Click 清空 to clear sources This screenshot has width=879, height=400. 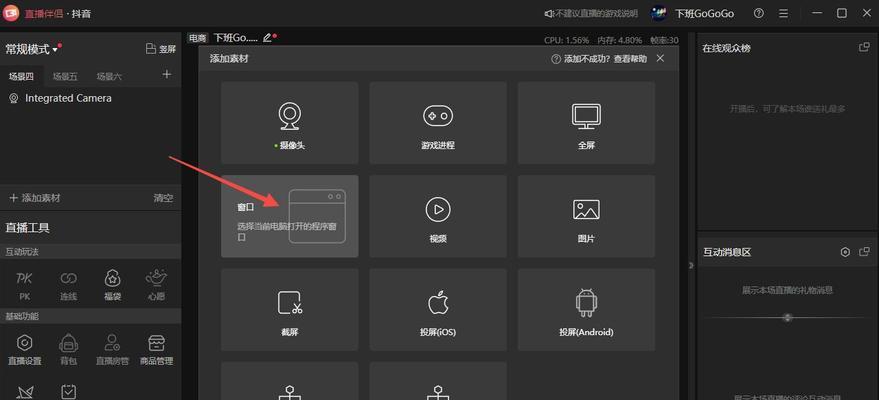pos(163,198)
